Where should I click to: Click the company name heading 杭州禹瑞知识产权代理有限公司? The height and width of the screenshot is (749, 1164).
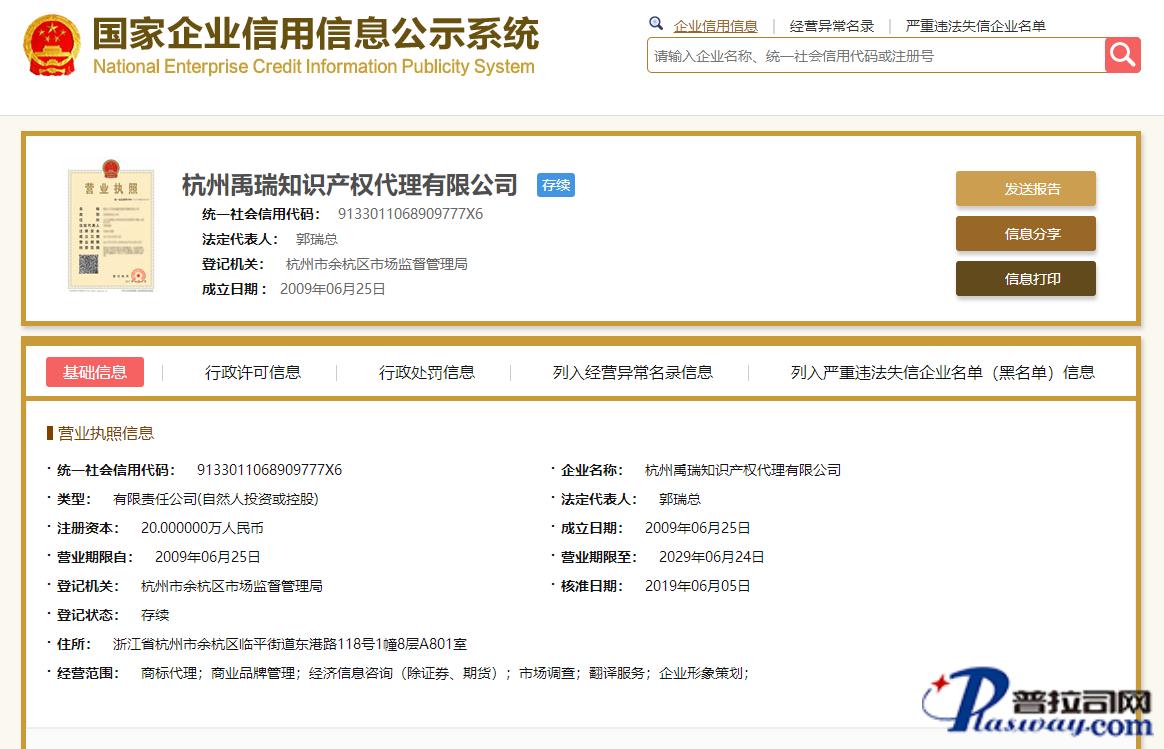[x=350, y=185]
